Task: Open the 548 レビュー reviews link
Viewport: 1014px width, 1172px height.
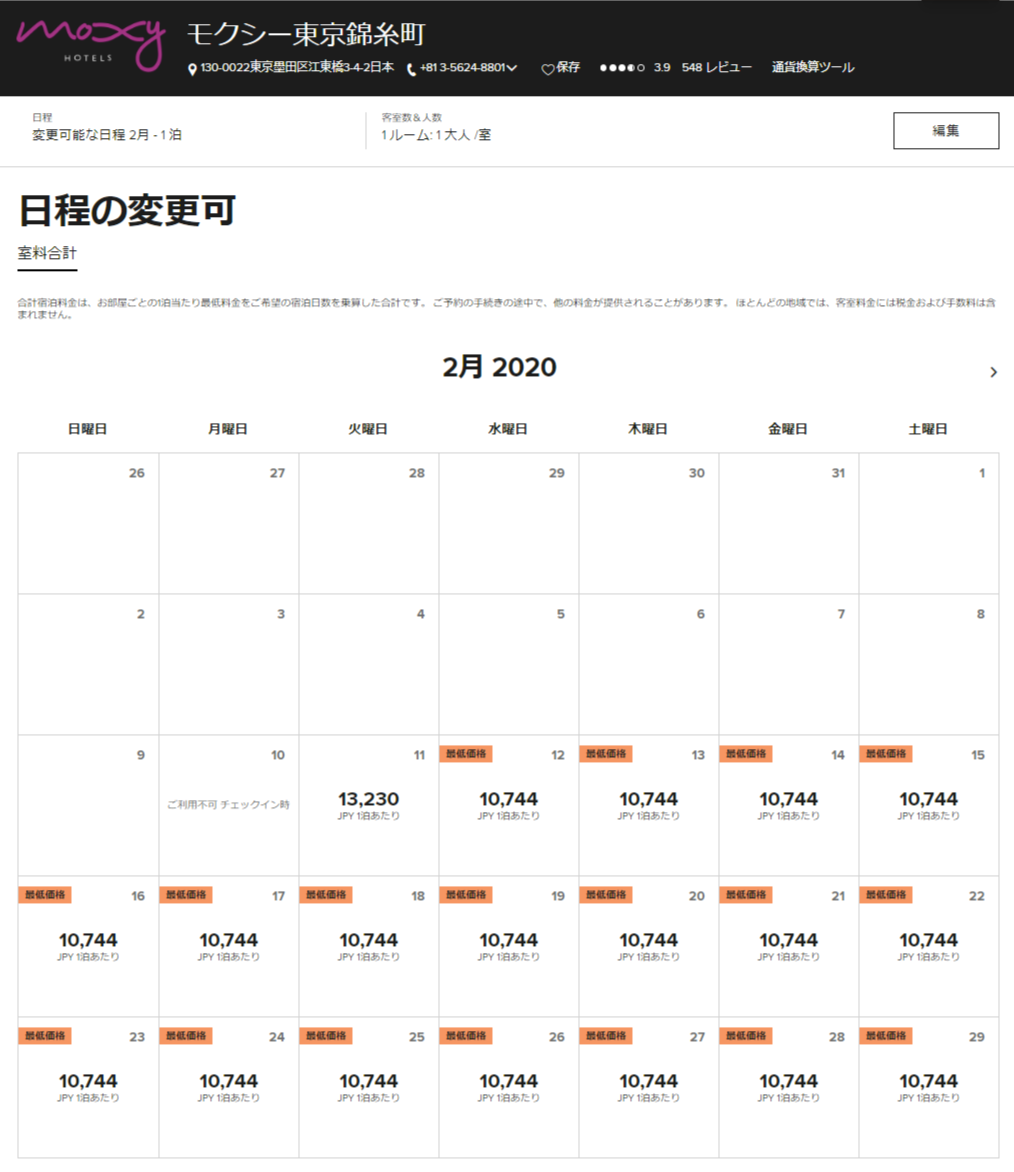Action: click(x=717, y=67)
